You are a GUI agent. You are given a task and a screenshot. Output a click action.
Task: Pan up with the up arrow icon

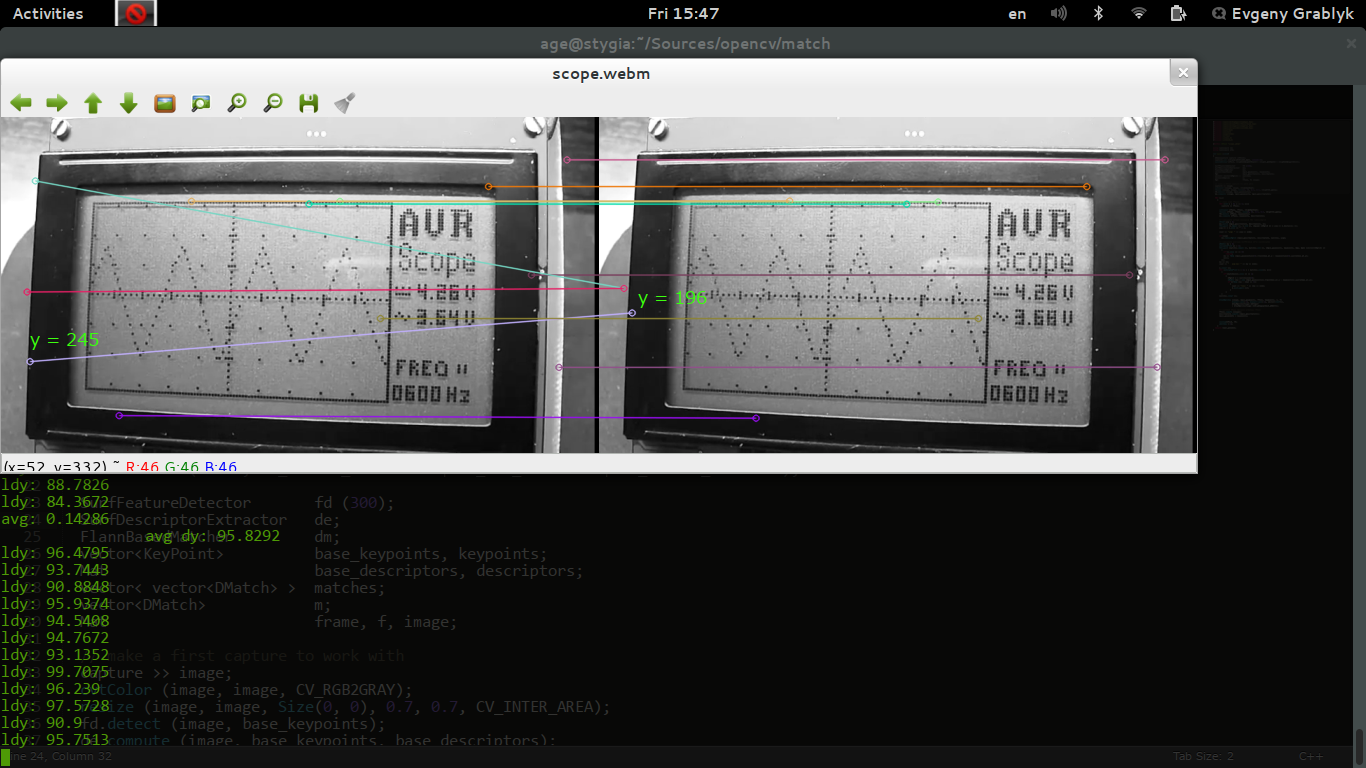(x=93, y=102)
